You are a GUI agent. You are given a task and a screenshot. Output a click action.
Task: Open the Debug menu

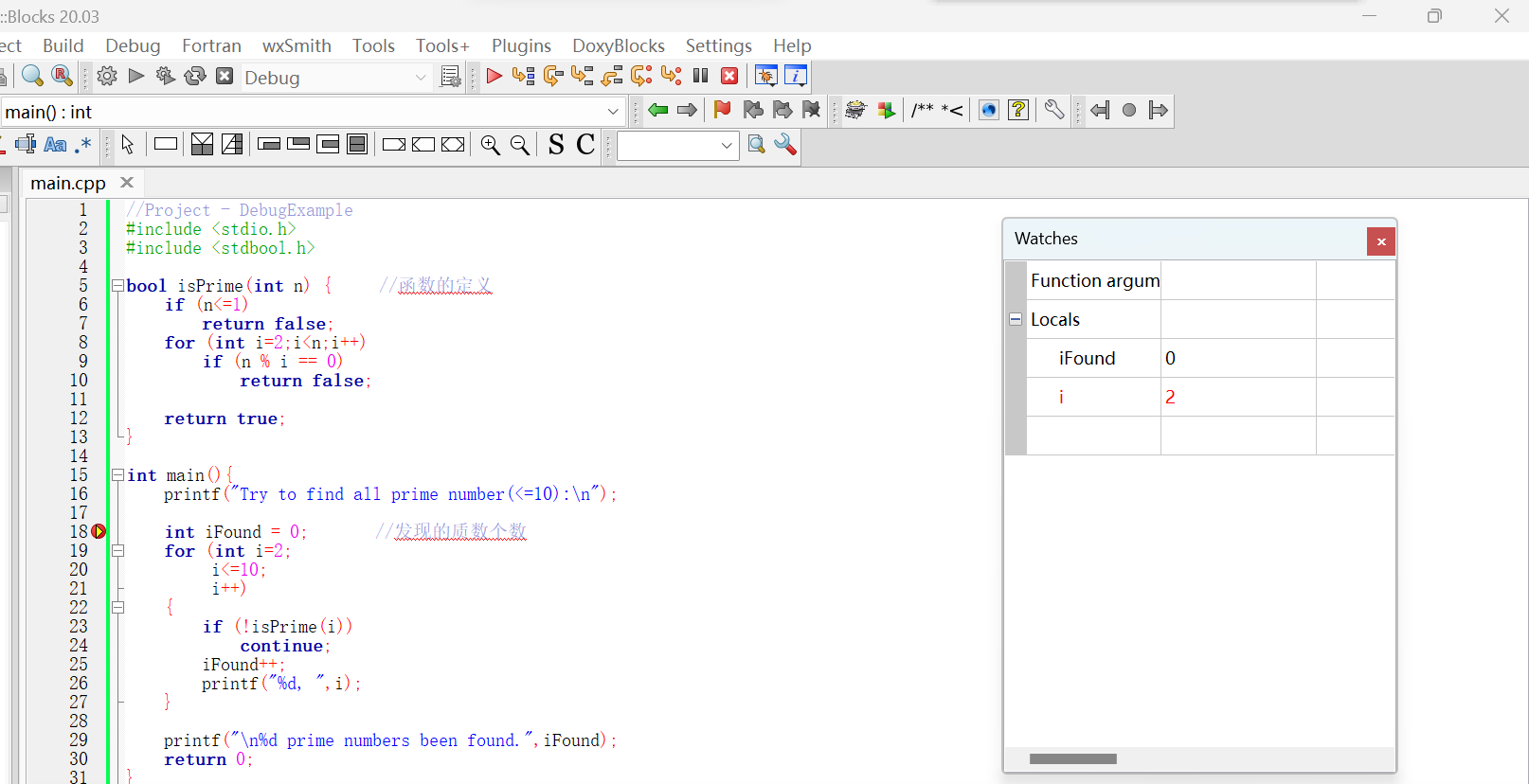coord(133,45)
